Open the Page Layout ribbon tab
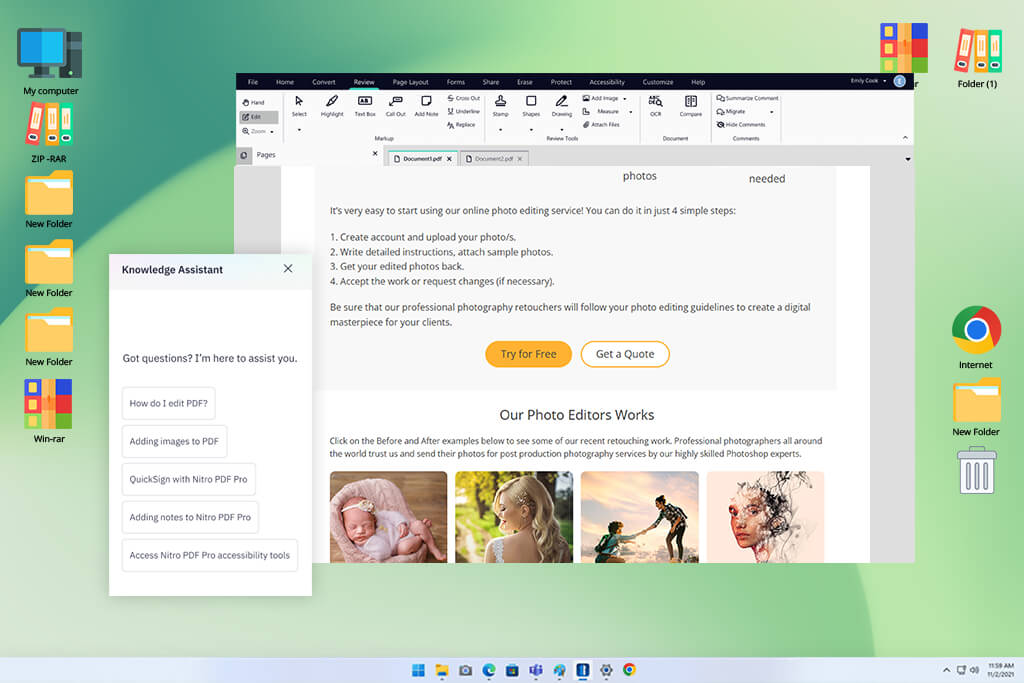Image resolution: width=1024 pixels, height=683 pixels. [x=411, y=82]
